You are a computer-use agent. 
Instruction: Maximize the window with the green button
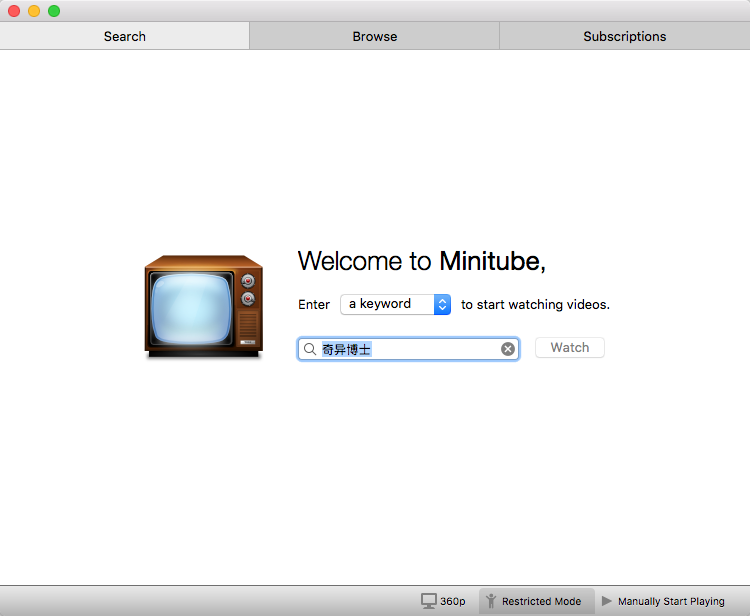click(54, 11)
